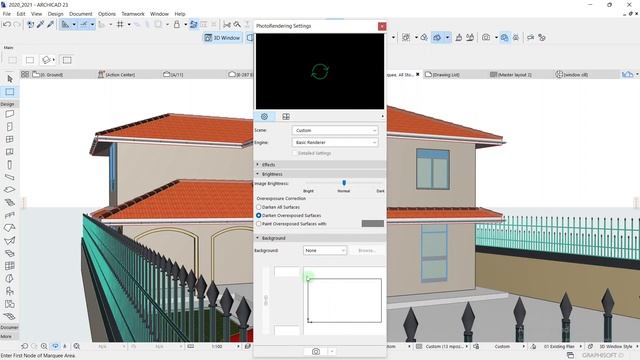Screen dimensions: 640x360
Task: Click the Trace reference icon in toolbar
Action: click(x=193, y=24)
